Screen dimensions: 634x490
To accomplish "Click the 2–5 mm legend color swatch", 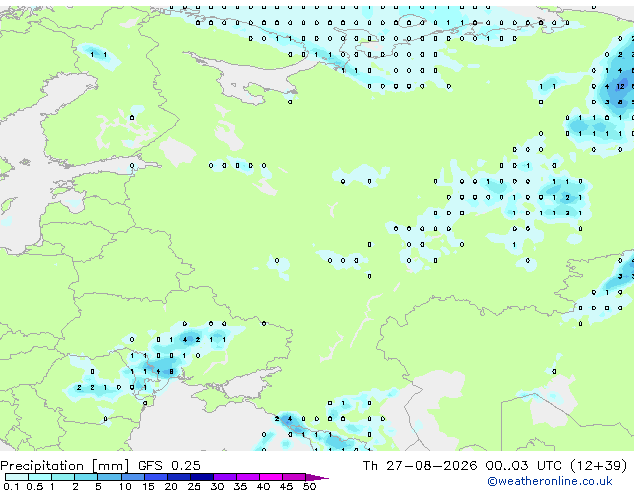I will [86, 477].
